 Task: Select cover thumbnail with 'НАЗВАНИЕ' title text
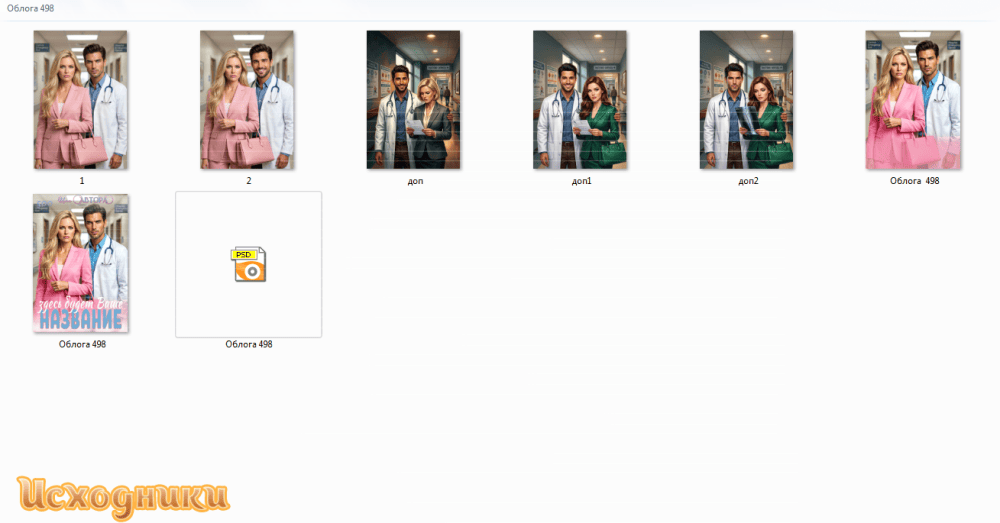[81, 263]
